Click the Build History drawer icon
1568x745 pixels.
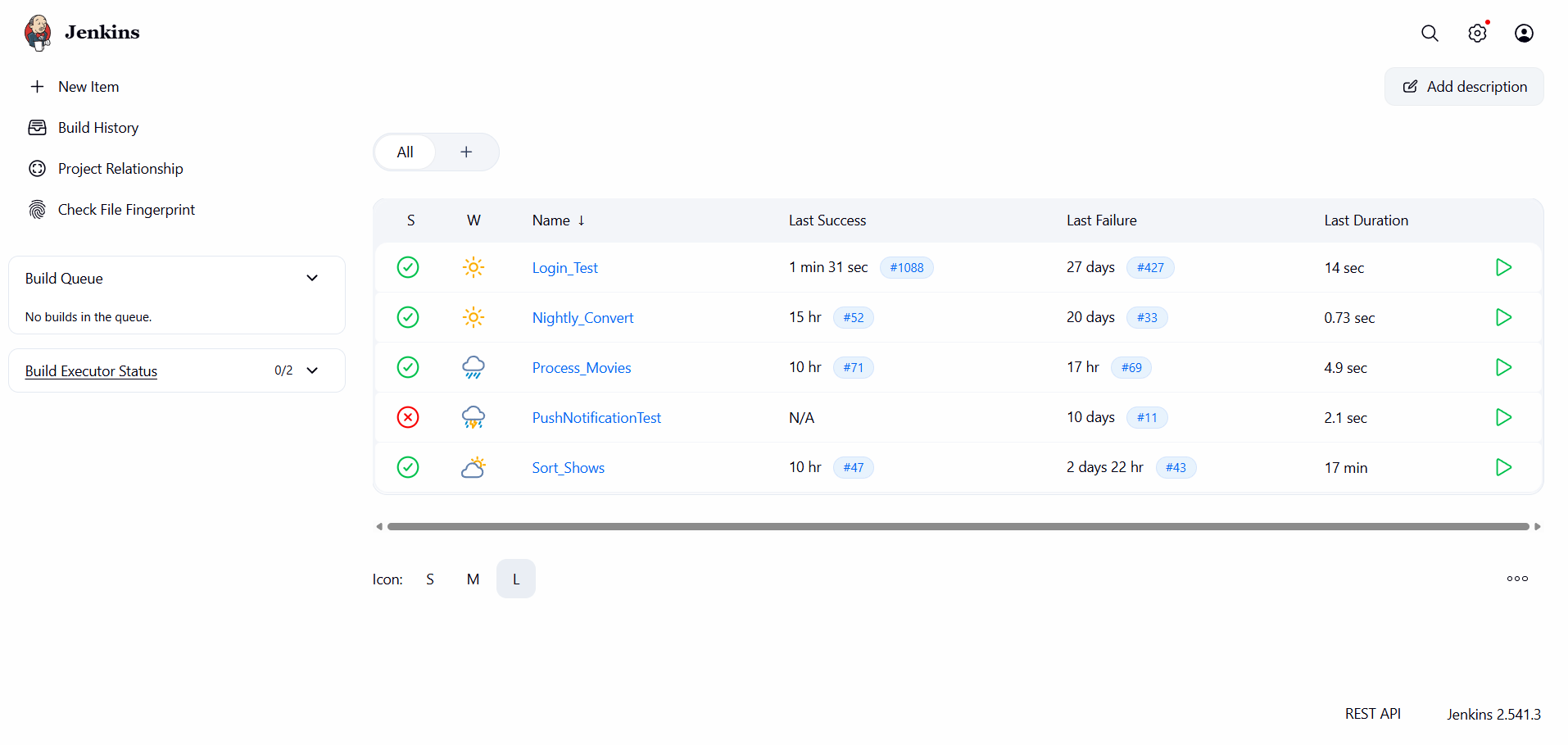click(37, 128)
